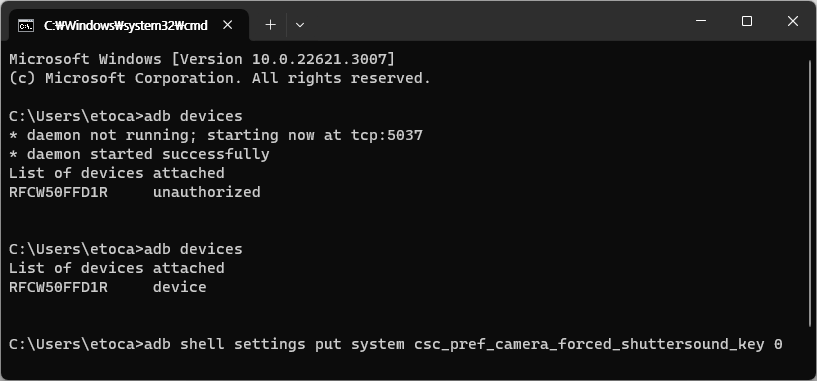817x381 pixels.
Task: Click the csc_pref_camera_forced_shuttersound_key text
Action: (x=589, y=345)
